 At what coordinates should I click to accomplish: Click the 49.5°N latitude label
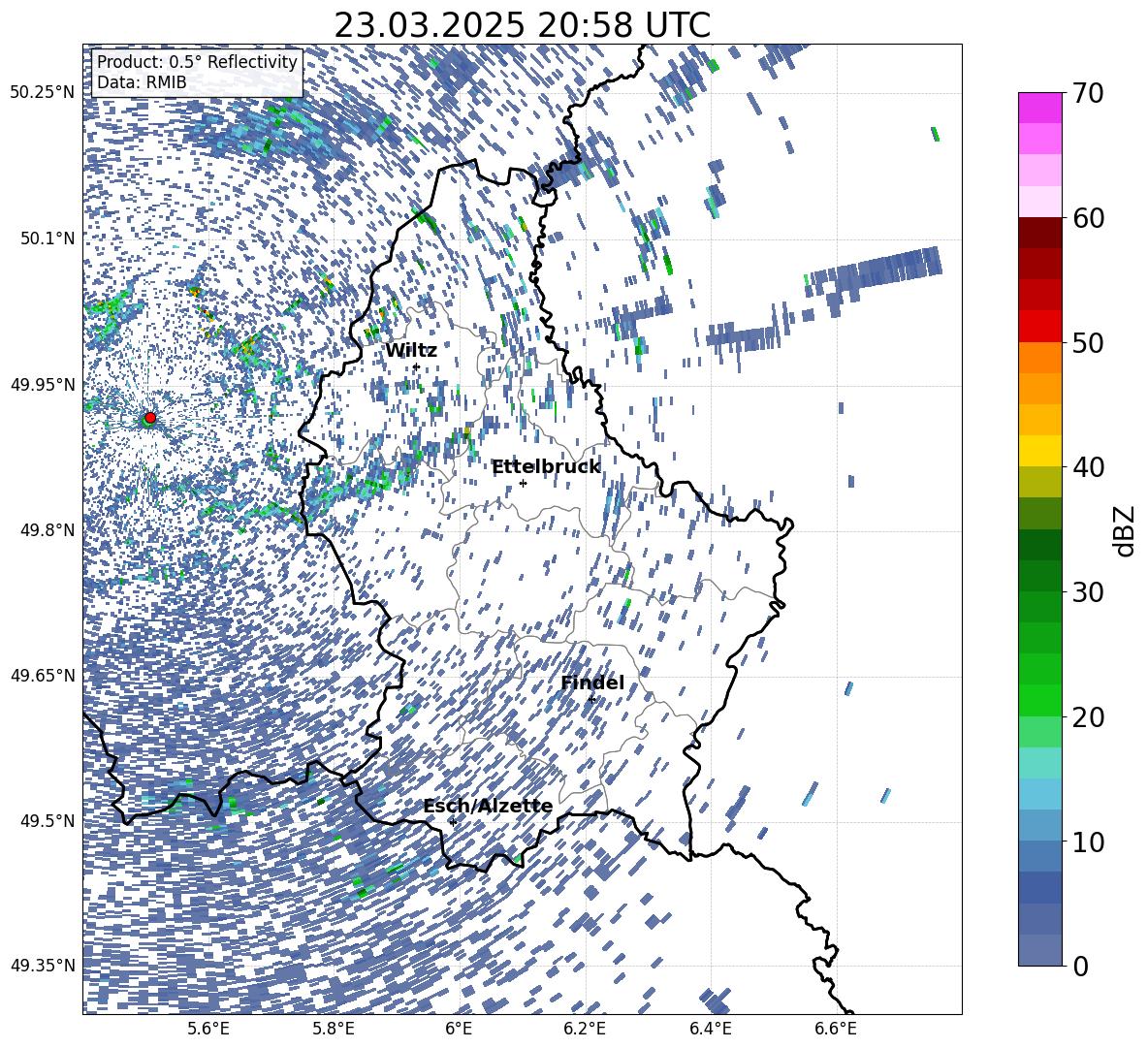point(47,820)
